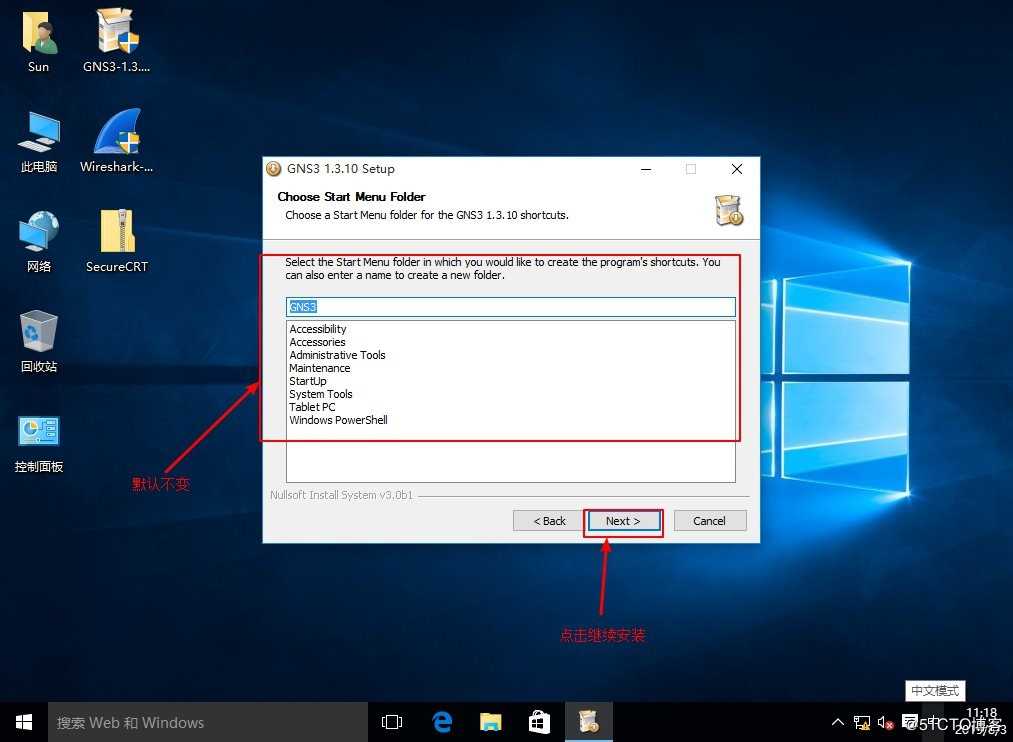Cancel the GNS3 setup
Viewport: 1013px width, 742px height.
[709, 521]
